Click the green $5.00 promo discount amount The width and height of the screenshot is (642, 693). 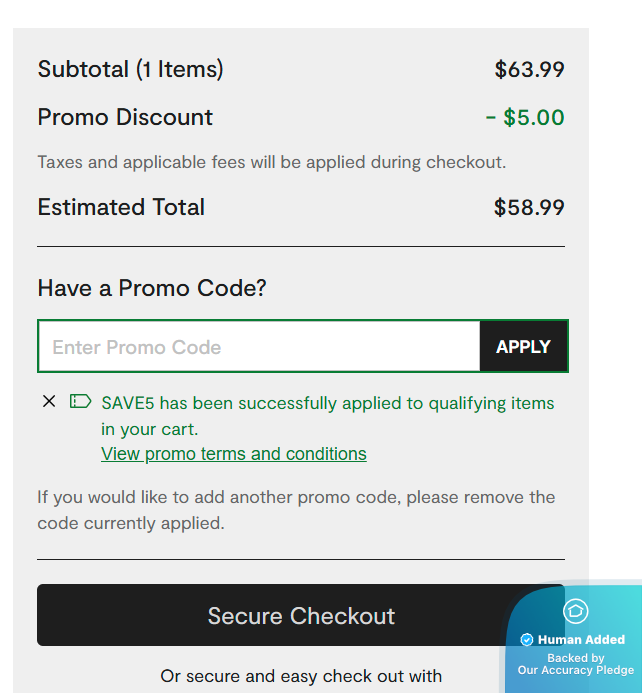[525, 117]
